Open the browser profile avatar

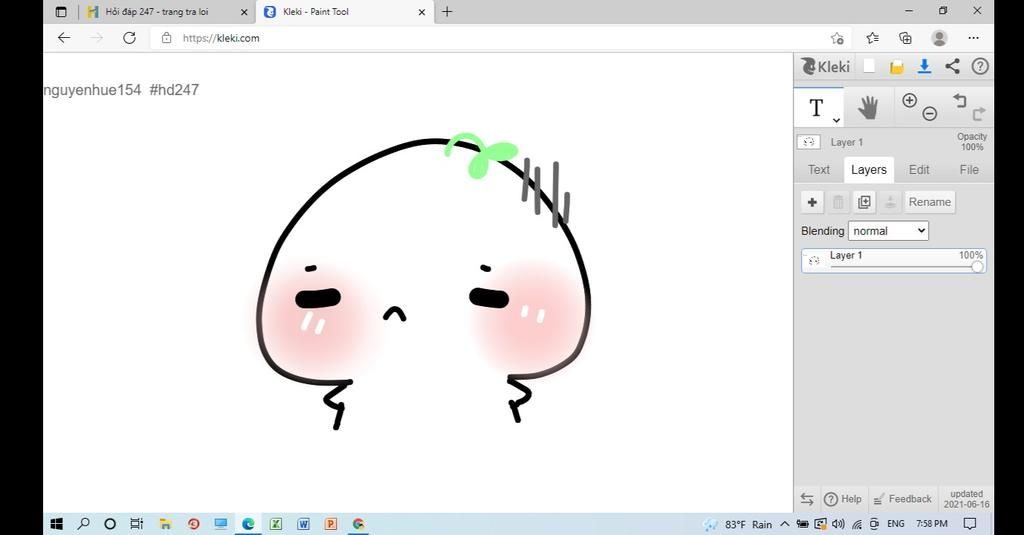click(x=939, y=38)
